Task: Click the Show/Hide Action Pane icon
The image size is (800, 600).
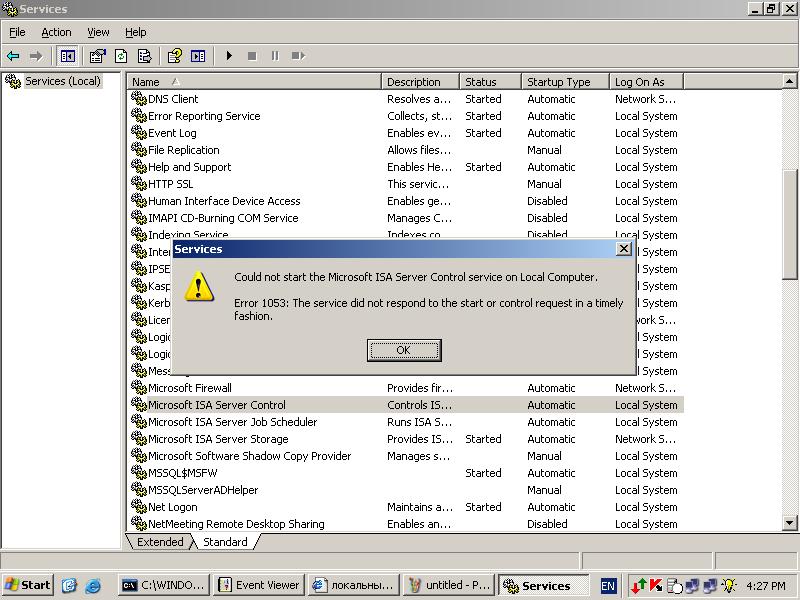Action: (198, 56)
